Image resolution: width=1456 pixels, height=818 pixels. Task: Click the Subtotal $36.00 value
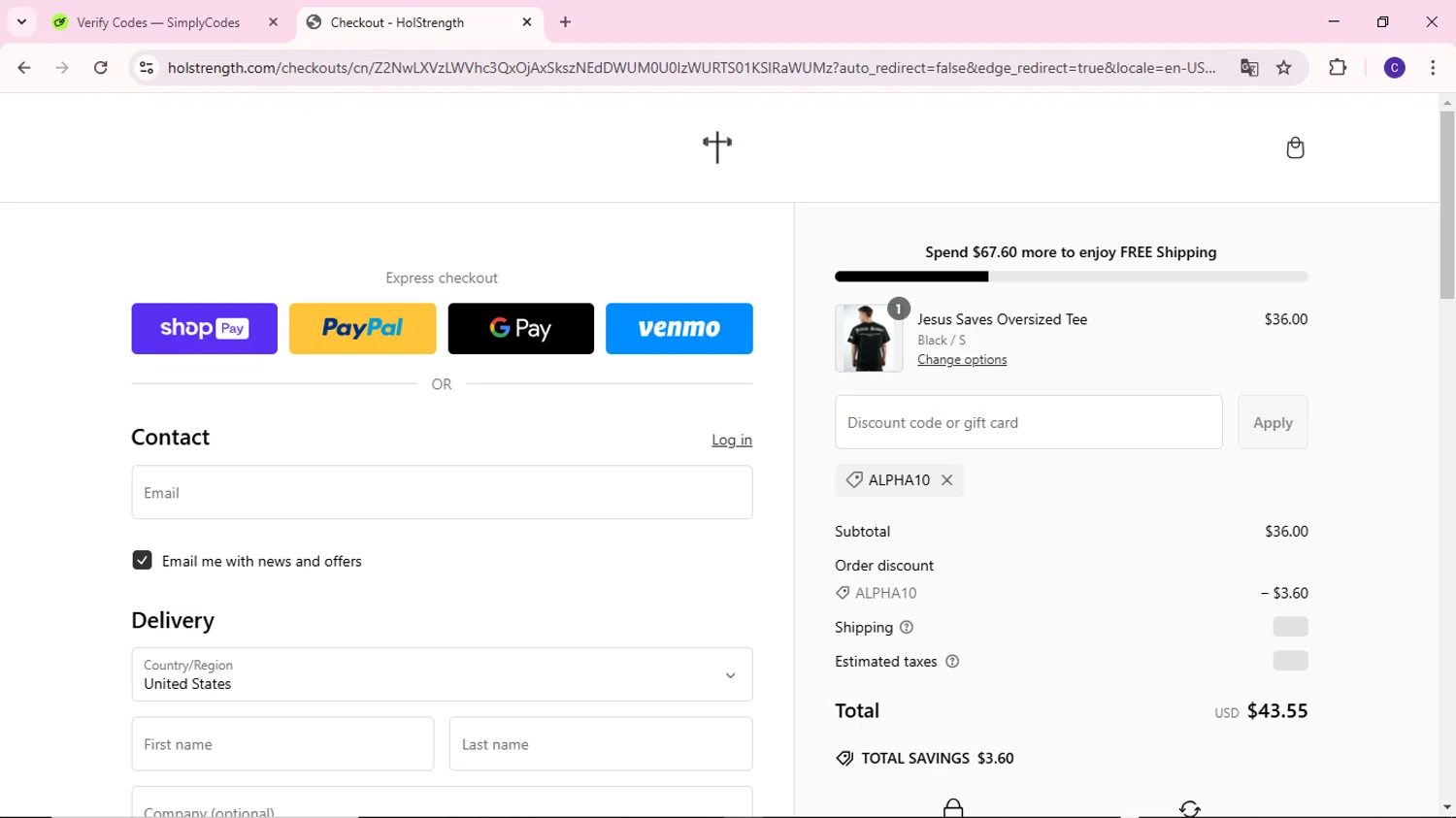click(x=1286, y=532)
